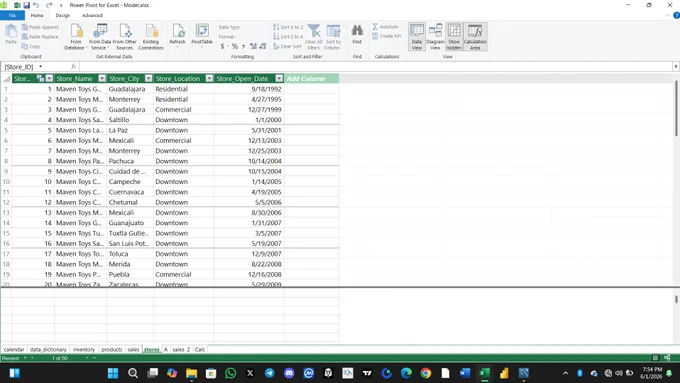The image size is (680, 383).
Task: Open Google Chrome from taskbar
Action: click(425, 373)
